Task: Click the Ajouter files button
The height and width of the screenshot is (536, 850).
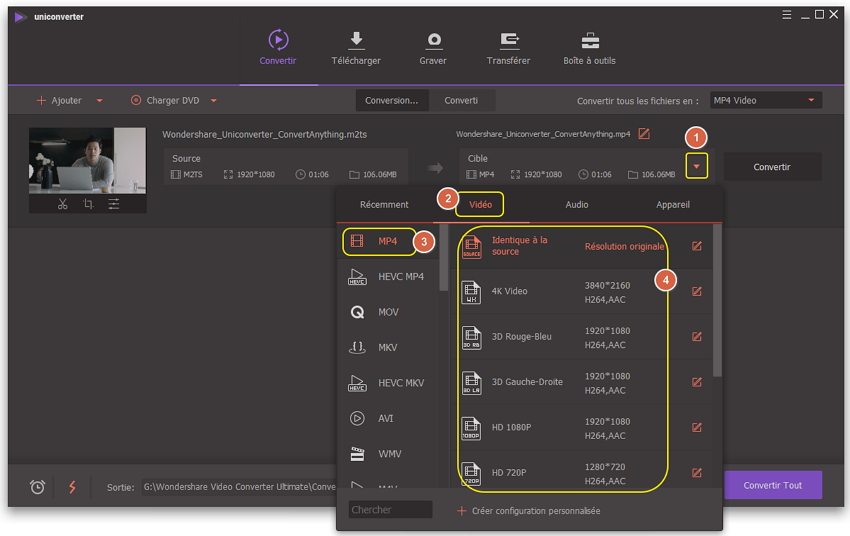Action: (59, 100)
